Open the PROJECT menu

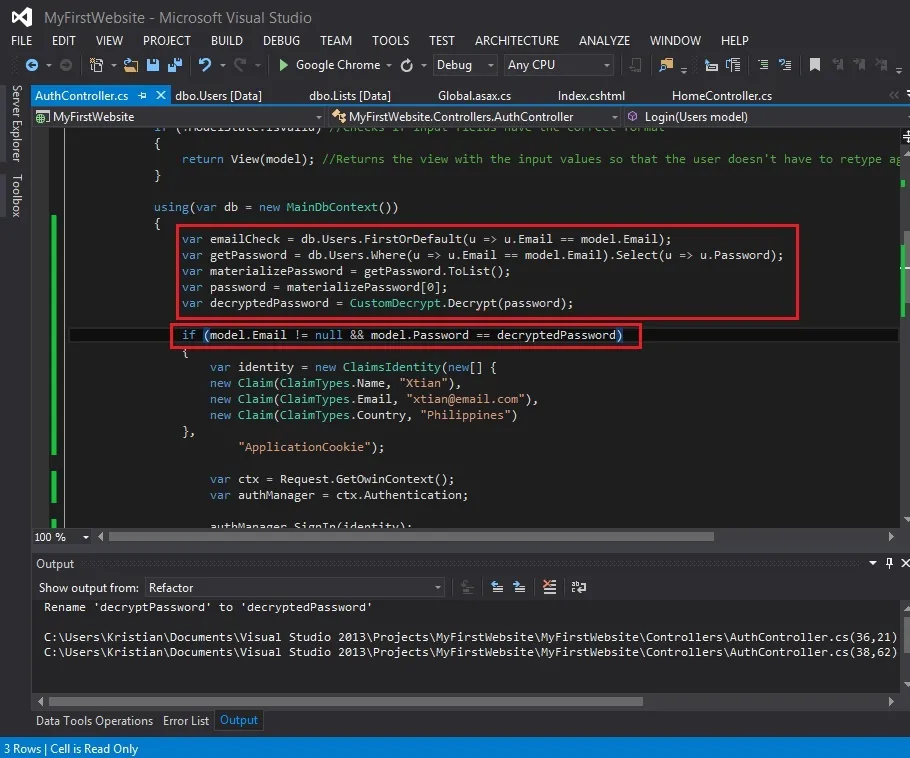coord(167,41)
